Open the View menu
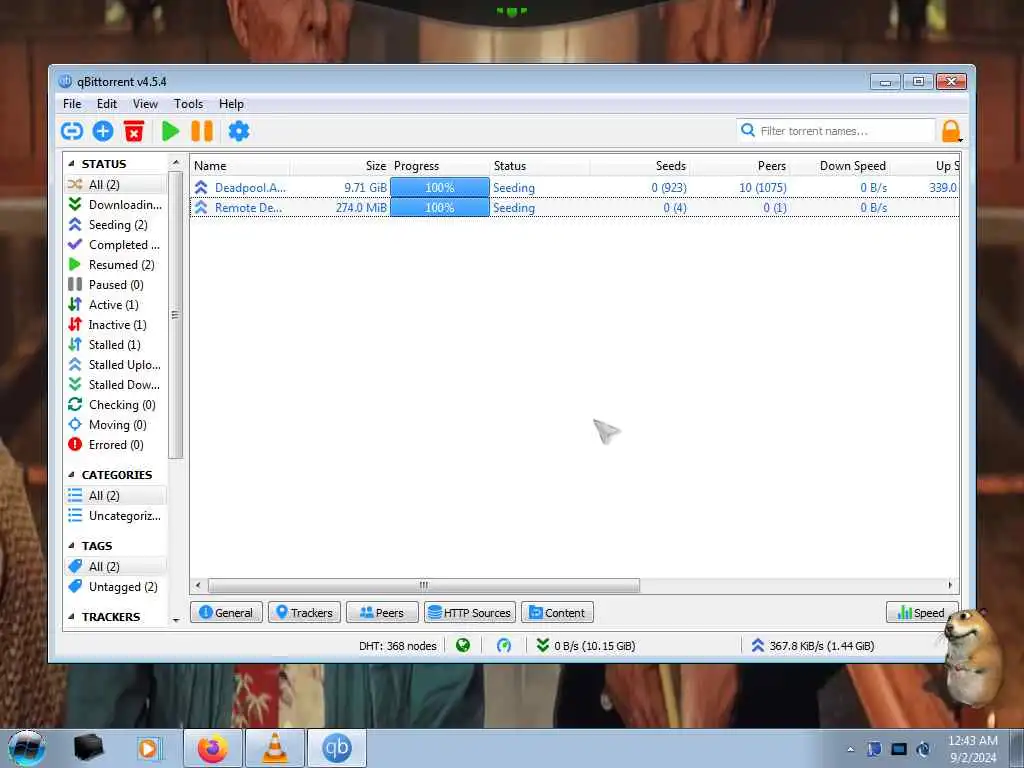 145,104
